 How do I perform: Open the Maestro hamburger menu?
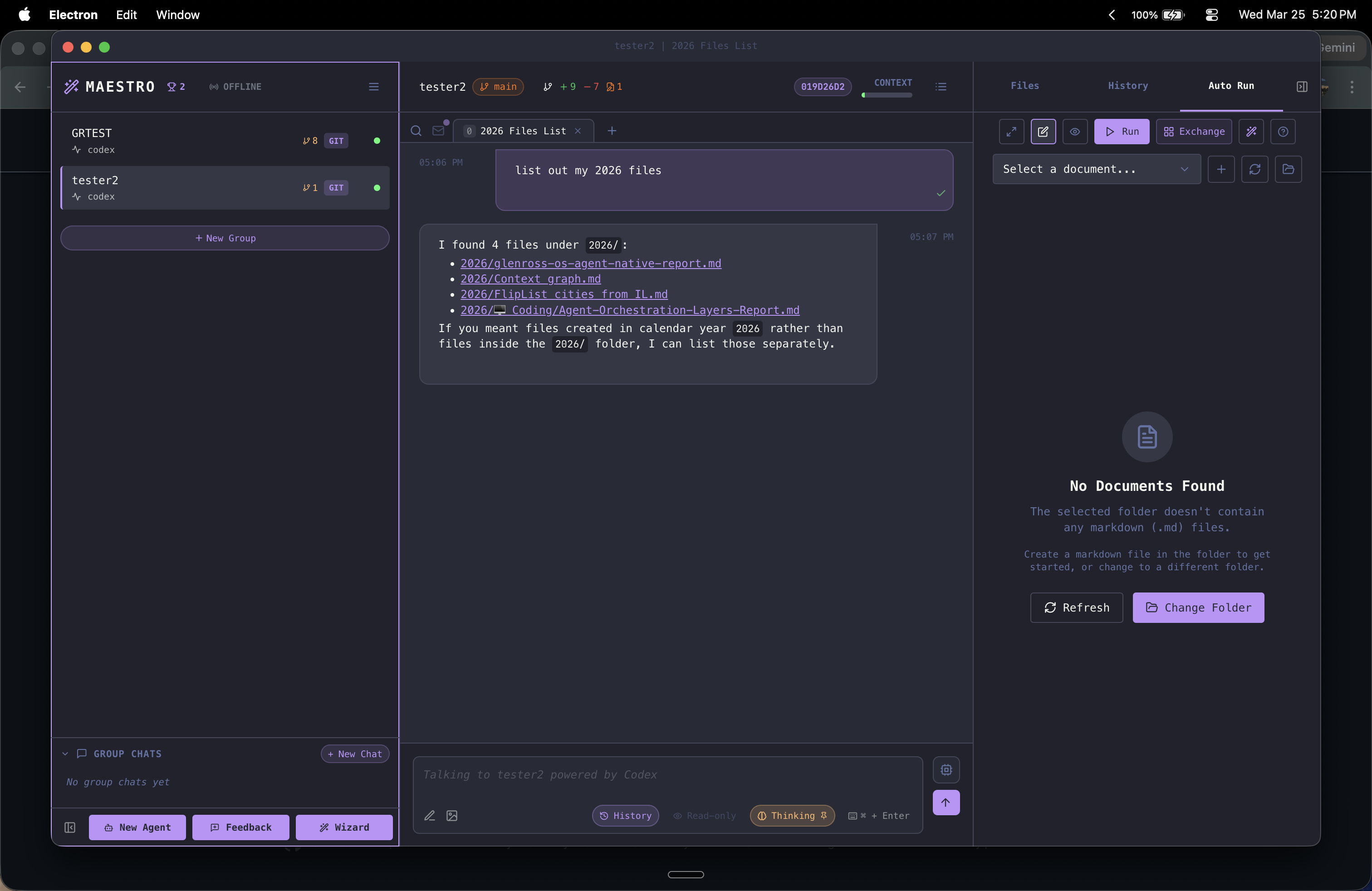pos(373,87)
